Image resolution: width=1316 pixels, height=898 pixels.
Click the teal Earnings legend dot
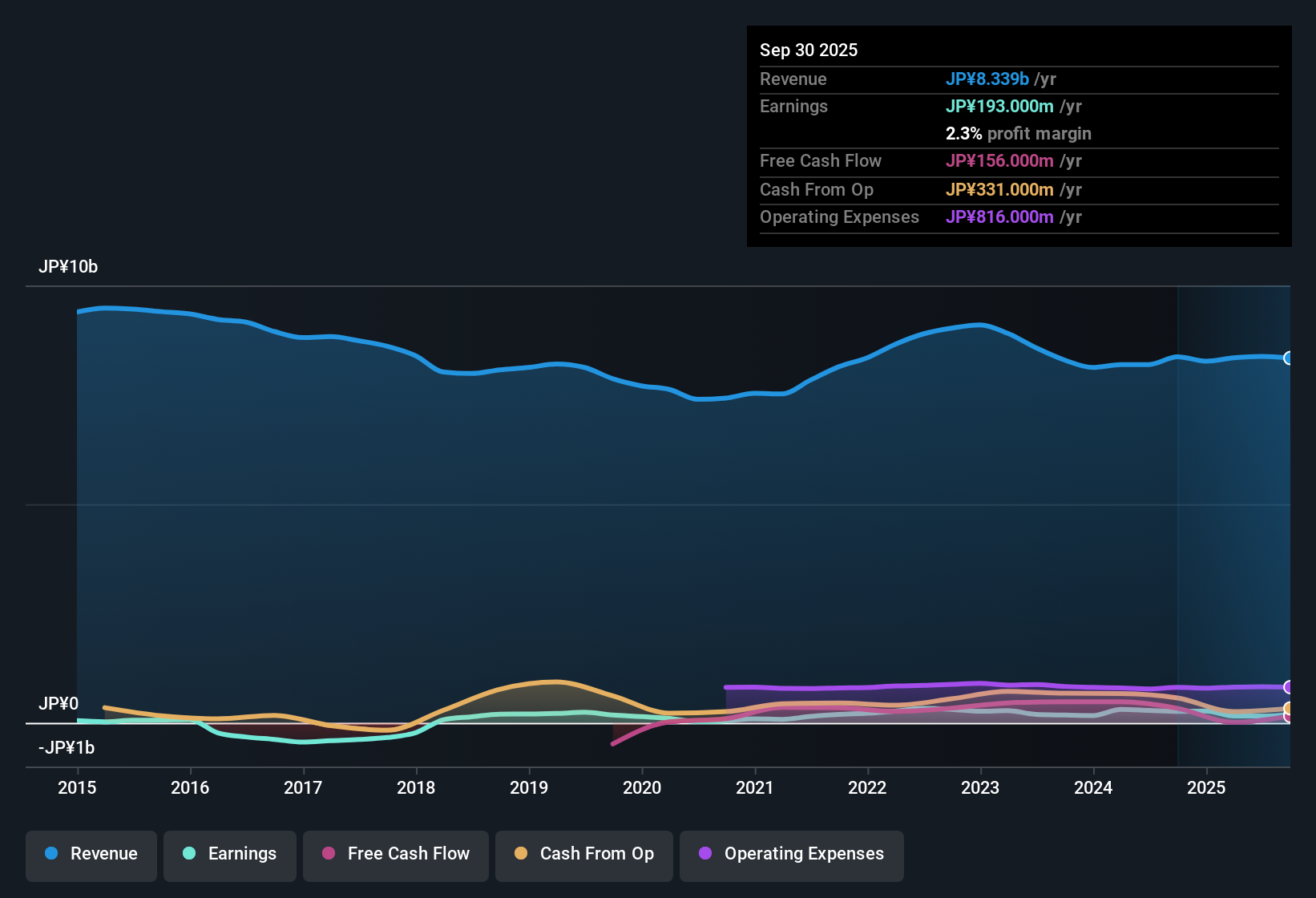(189, 854)
